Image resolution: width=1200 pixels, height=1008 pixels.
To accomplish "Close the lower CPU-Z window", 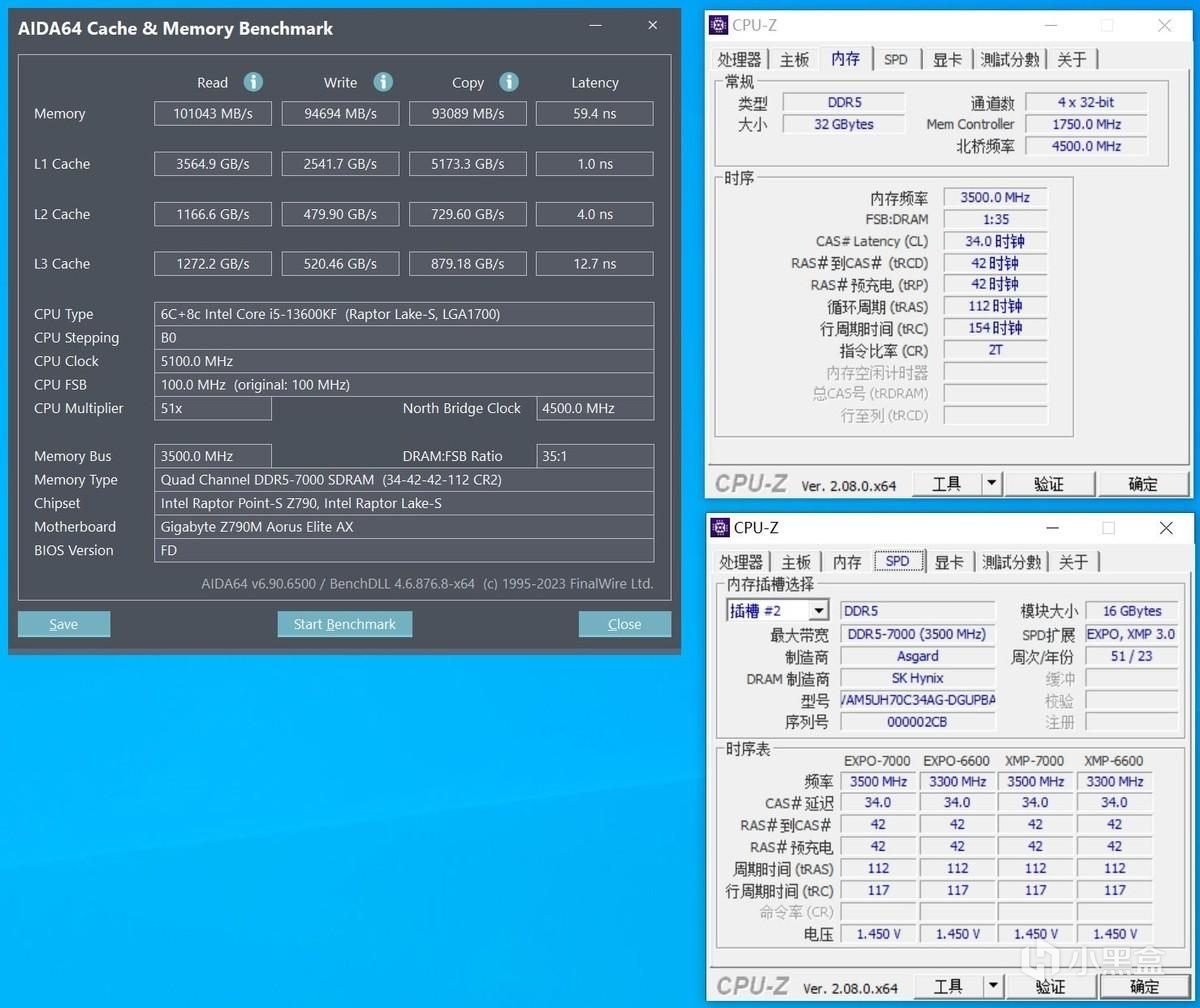I will pos(1166,527).
